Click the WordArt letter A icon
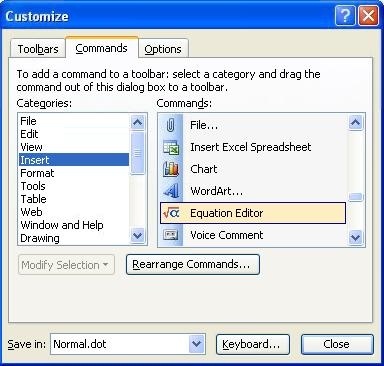Viewport: 384px width, 366px height. 171,191
